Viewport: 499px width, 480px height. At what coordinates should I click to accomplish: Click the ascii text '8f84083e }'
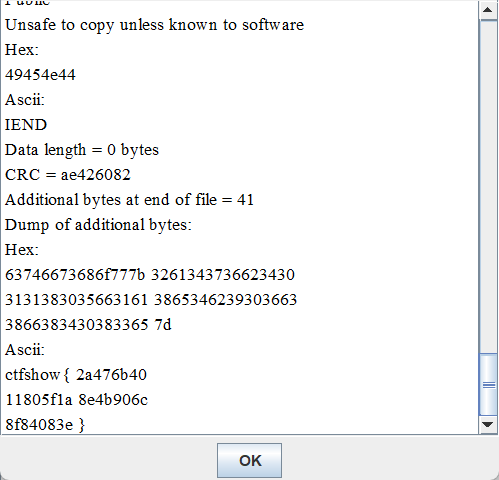[x=45, y=425]
